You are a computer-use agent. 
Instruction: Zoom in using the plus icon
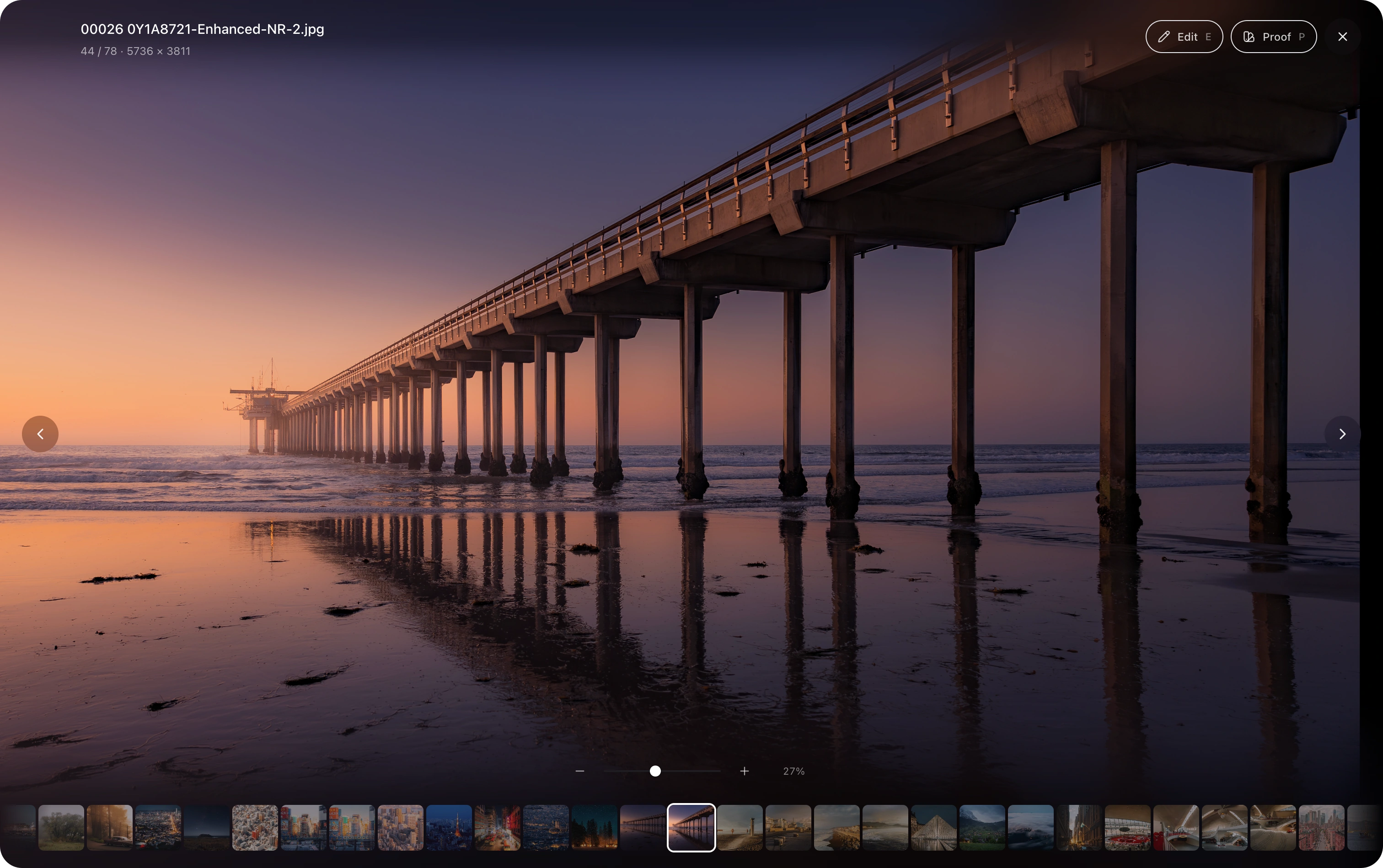pyautogui.click(x=745, y=771)
